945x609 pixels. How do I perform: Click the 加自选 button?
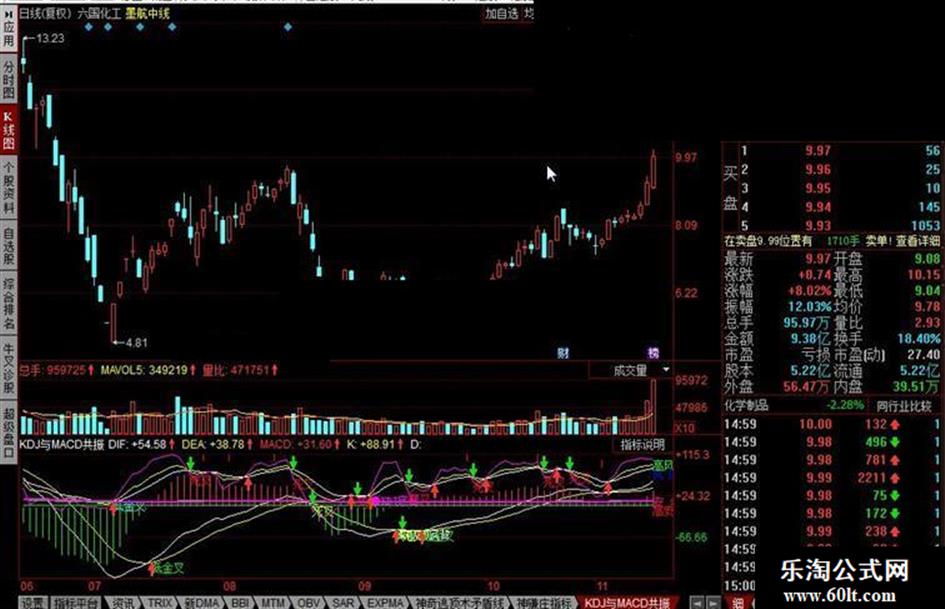(503, 13)
